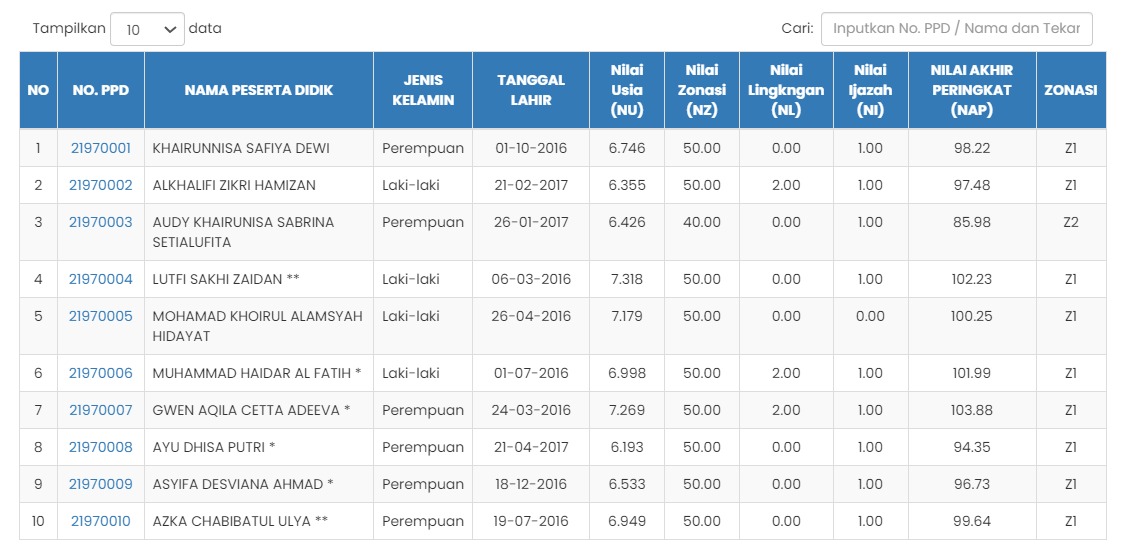
Task: Open registration number 21970001 link
Action: point(100,148)
